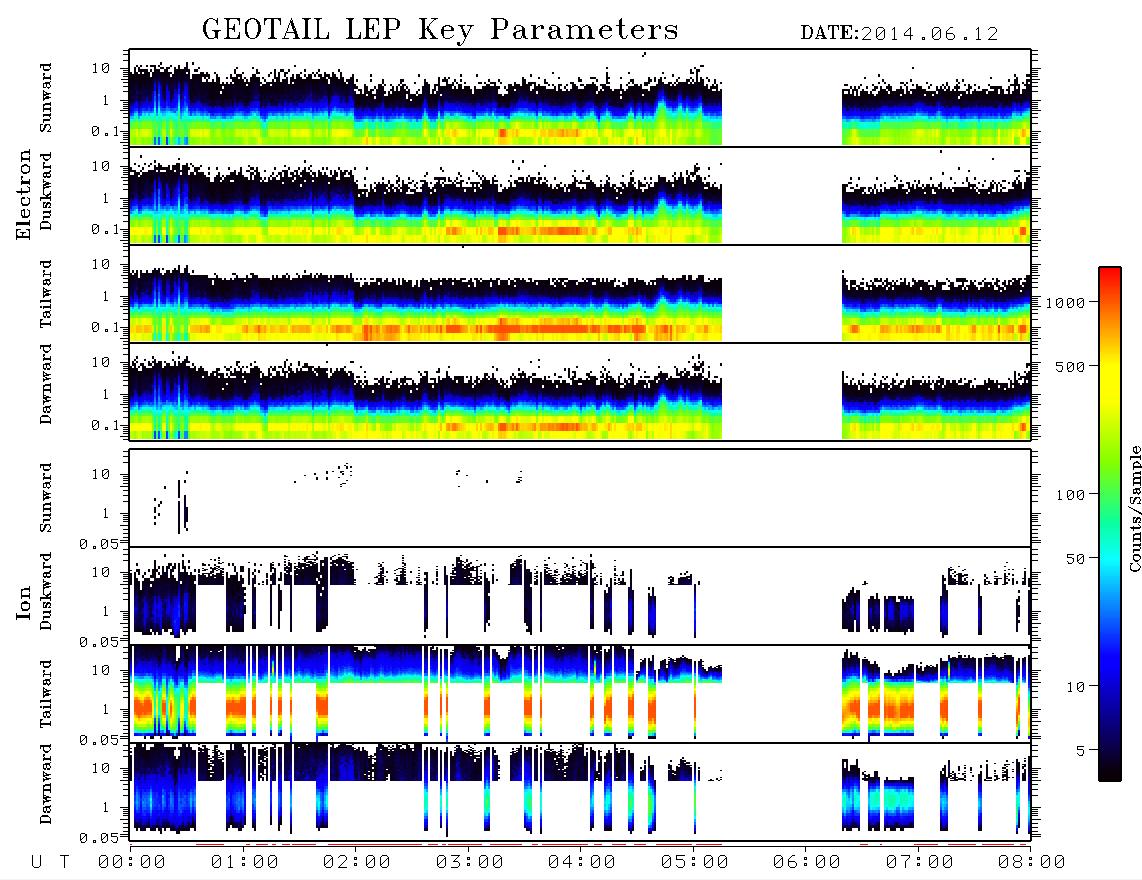Select the Electron "Sunward" panel label
The width and height of the screenshot is (1142, 880).
(46, 98)
